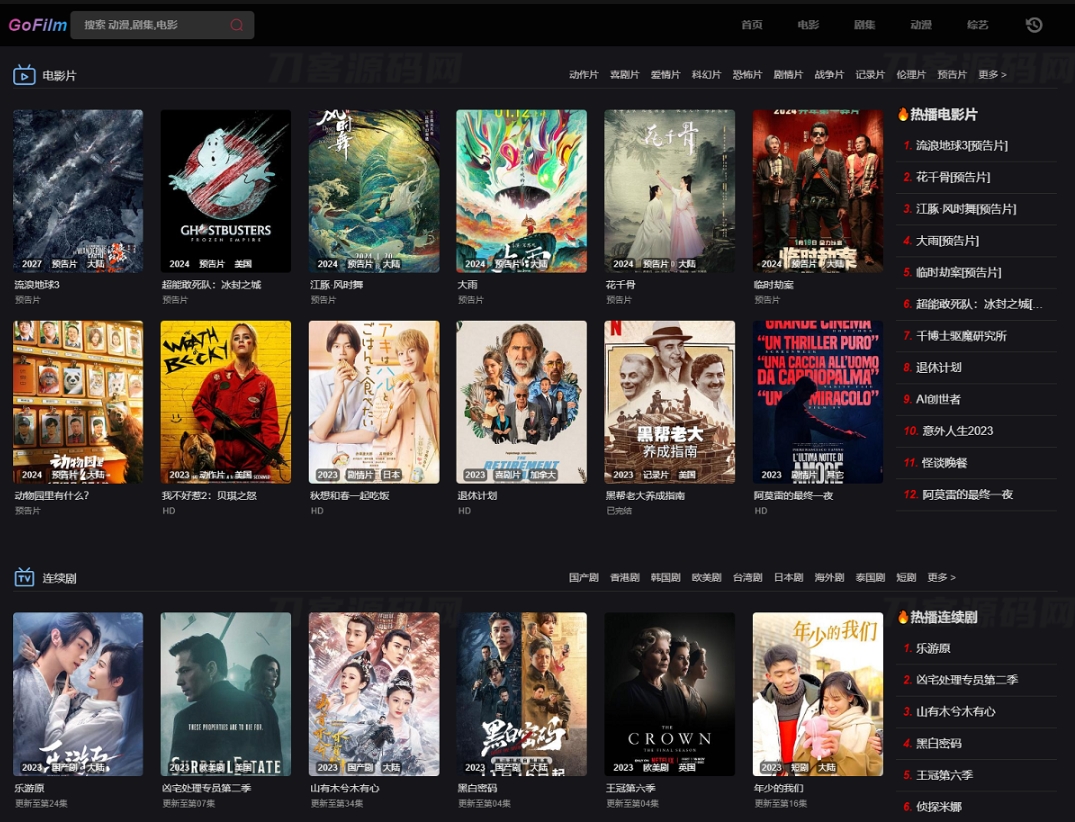The height and width of the screenshot is (822, 1075).
Task: Open the Wrath of Becky poster
Action: [226, 402]
